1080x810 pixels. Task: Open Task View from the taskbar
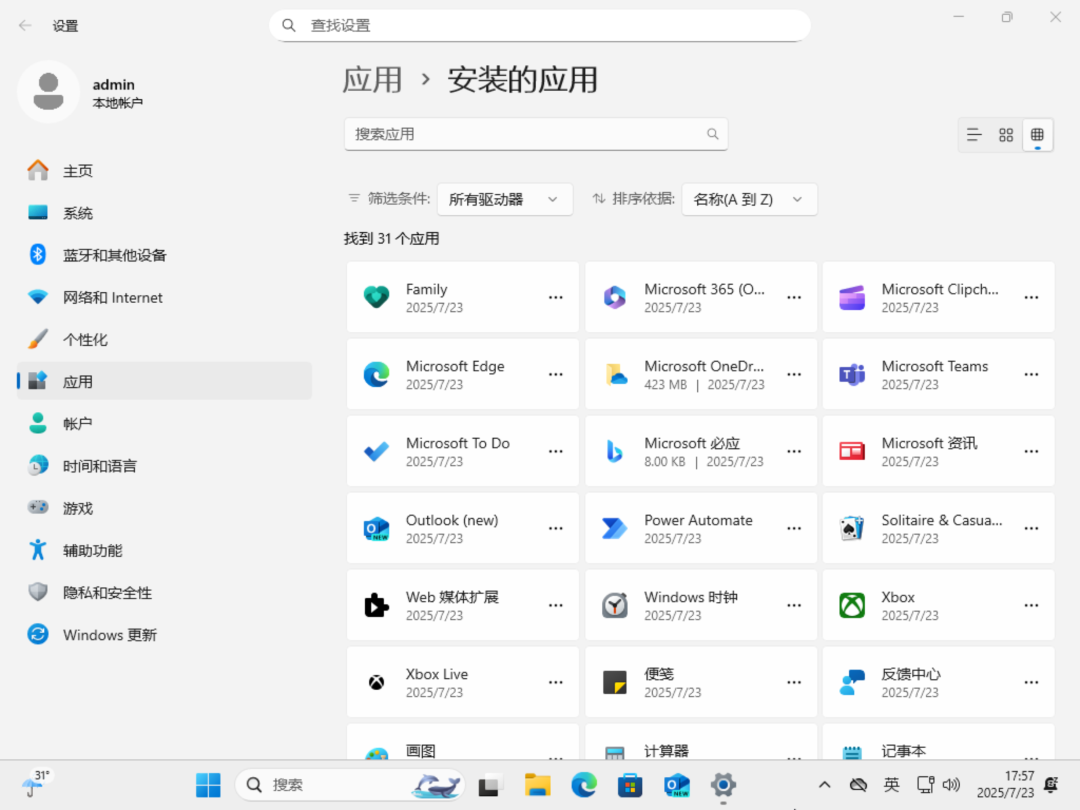coord(490,785)
